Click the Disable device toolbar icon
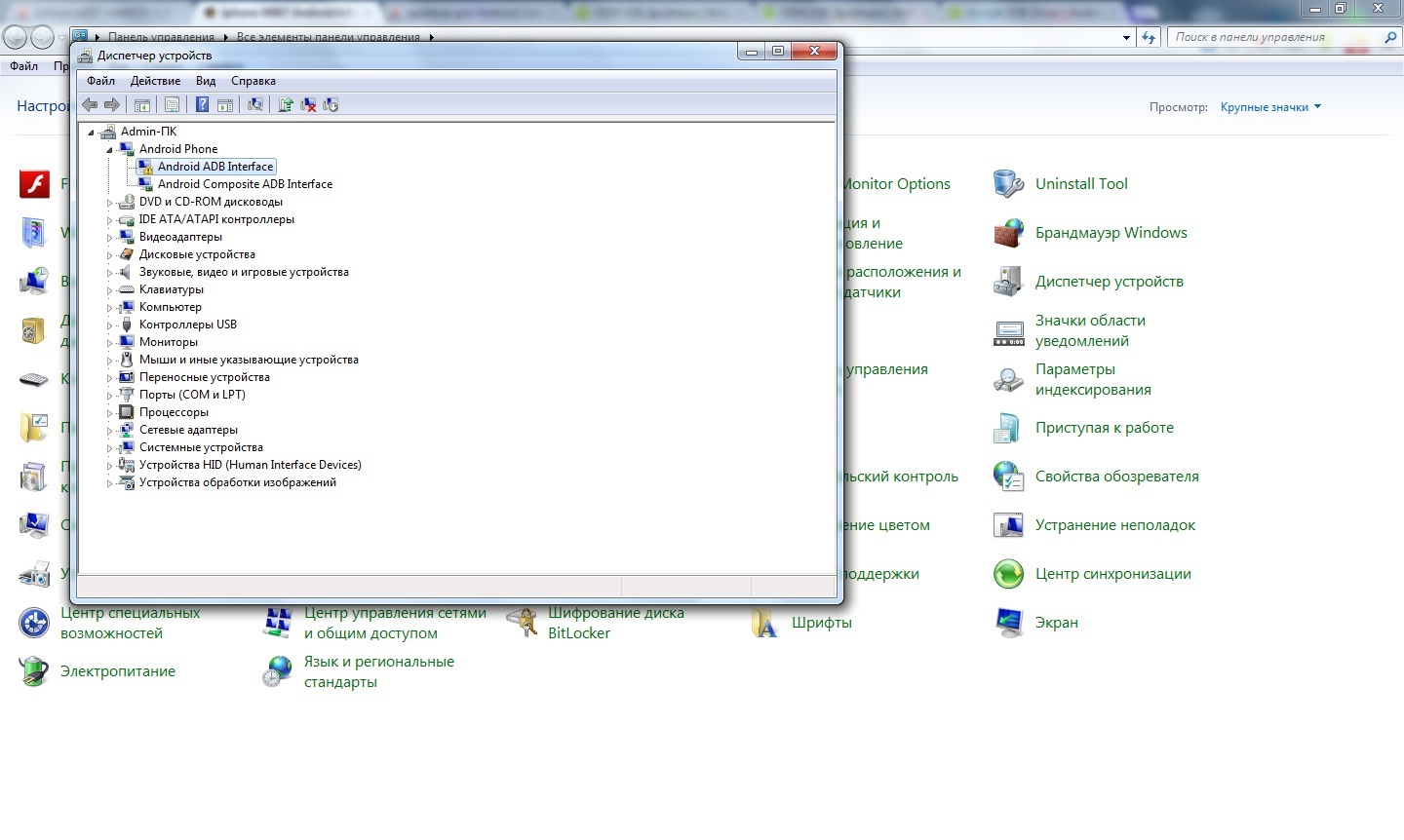The height and width of the screenshot is (840, 1404). (x=331, y=105)
